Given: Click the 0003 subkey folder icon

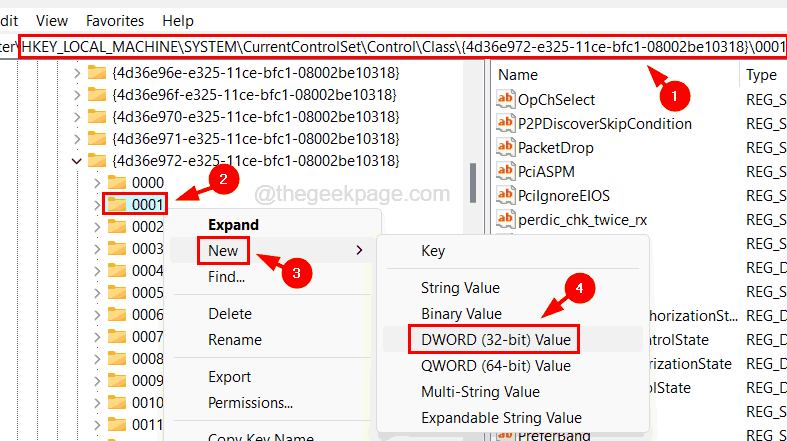Looking at the screenshot, I should click(117, 248).
